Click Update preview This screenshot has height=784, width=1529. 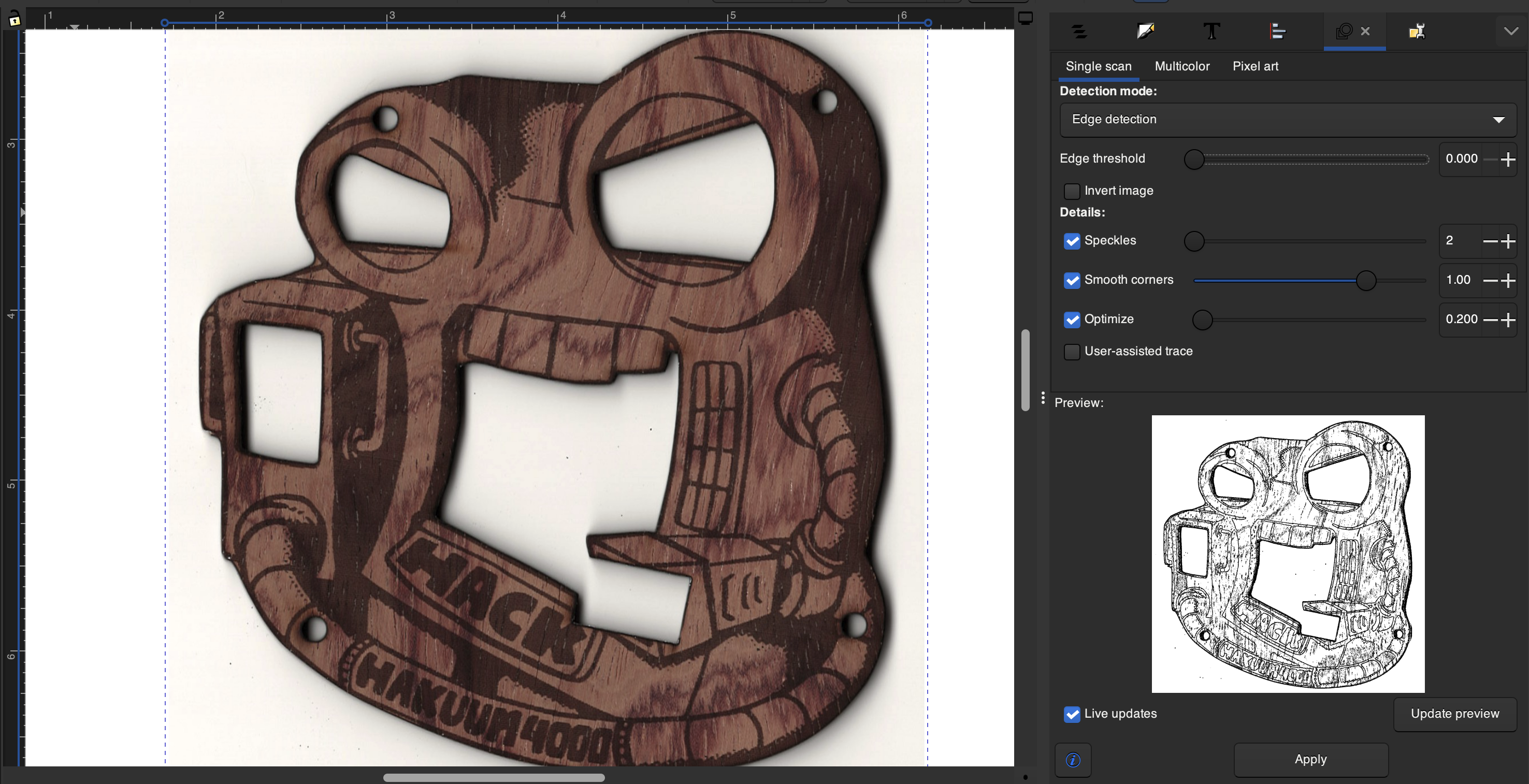tap(1455, 714)
